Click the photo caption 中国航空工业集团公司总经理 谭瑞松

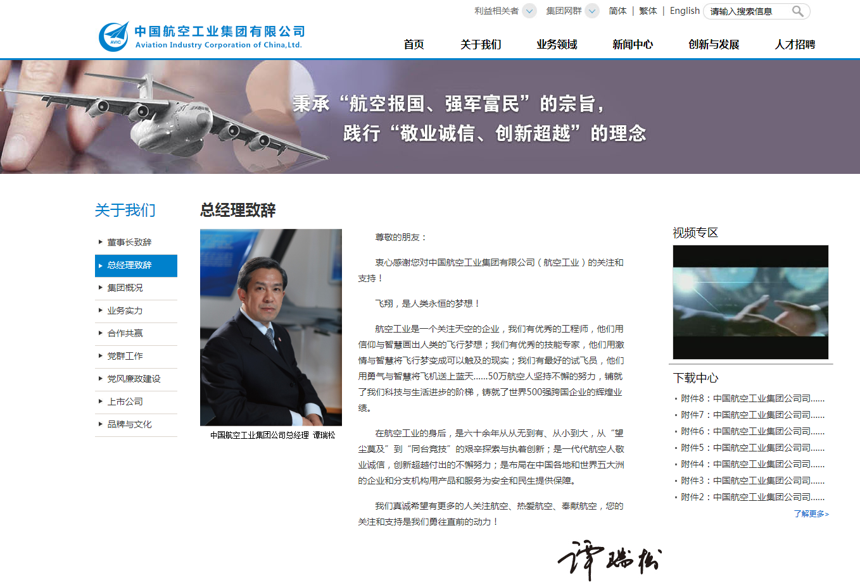273,435
